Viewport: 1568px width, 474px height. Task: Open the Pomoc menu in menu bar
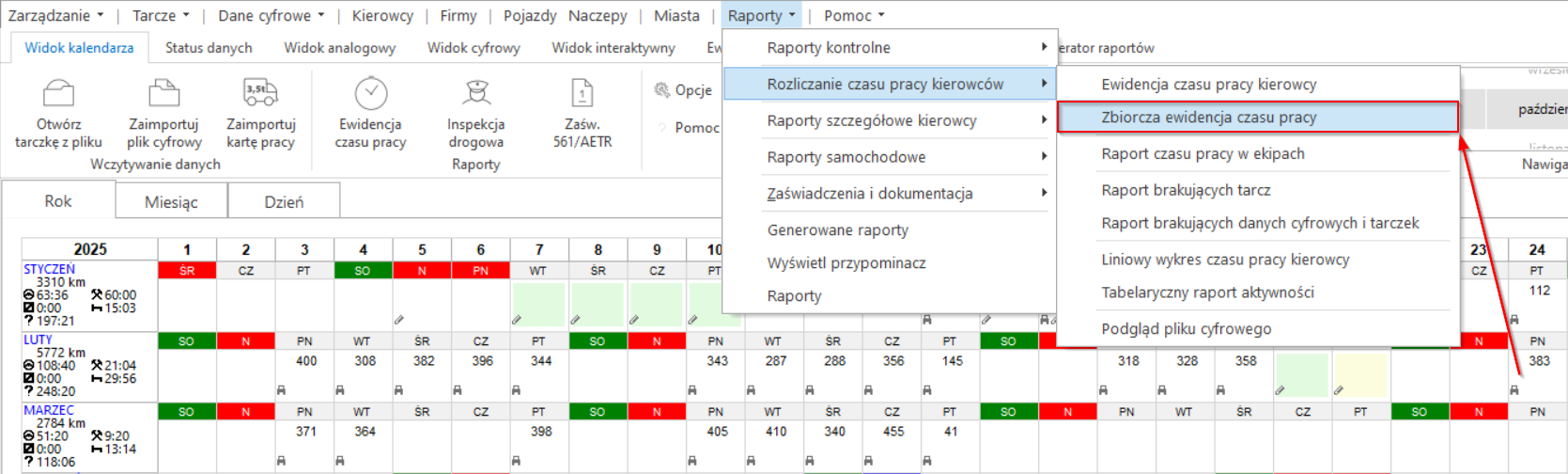854,15
